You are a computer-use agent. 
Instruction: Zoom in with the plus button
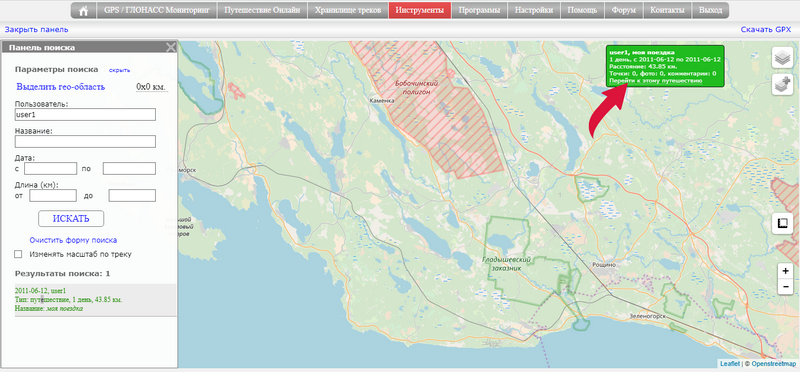pos(785,271)
